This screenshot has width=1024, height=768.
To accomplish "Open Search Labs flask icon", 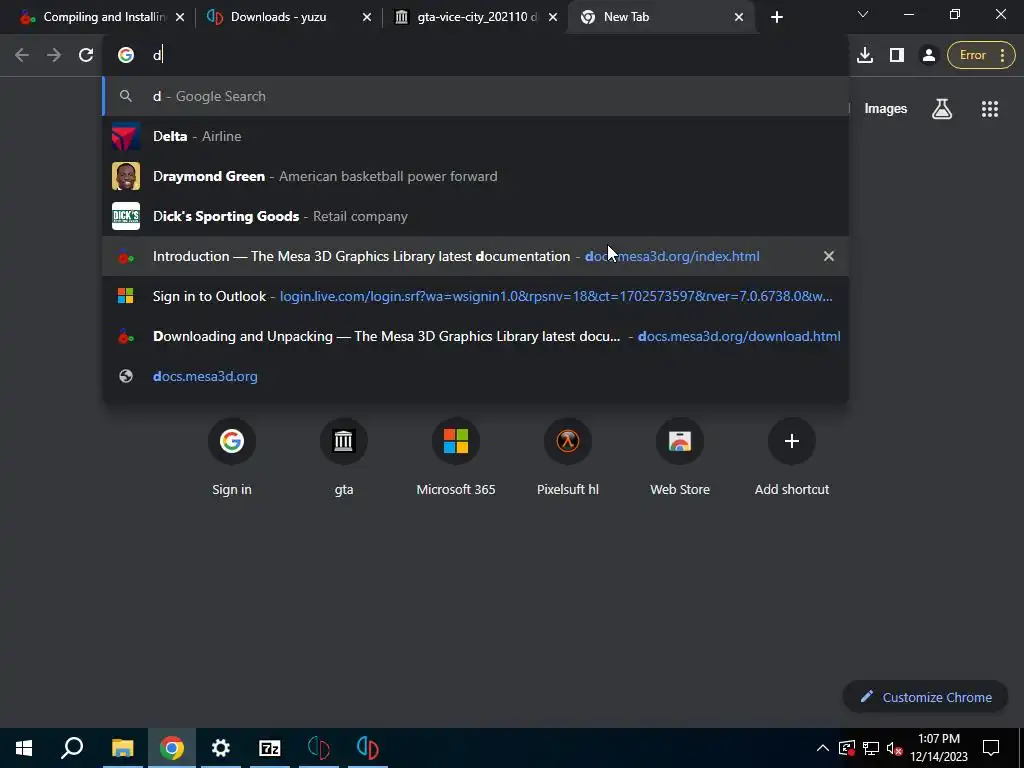I will [x=942, y=109].
